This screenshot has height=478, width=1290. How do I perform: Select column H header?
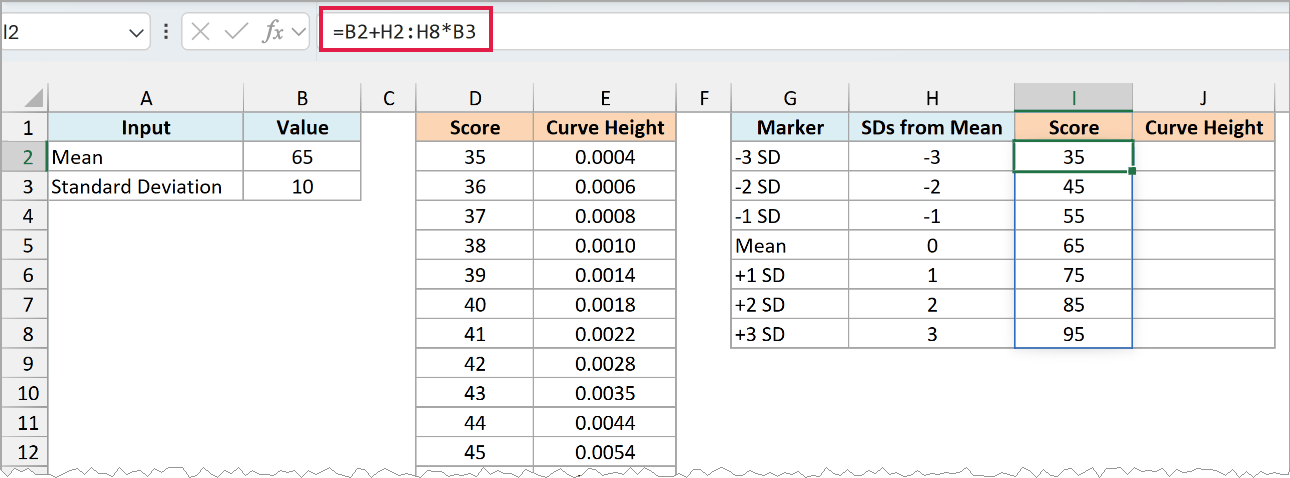coord(932,98)
